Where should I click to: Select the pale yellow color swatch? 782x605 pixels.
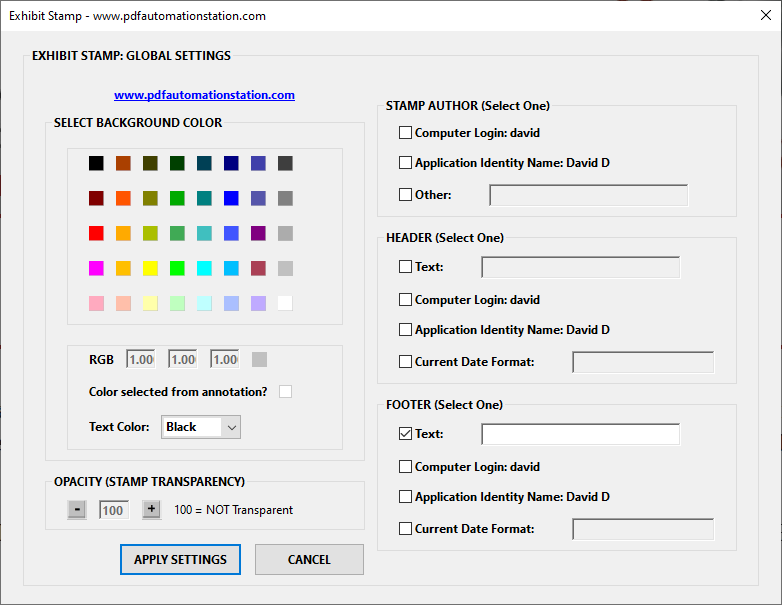coord(150,303)
